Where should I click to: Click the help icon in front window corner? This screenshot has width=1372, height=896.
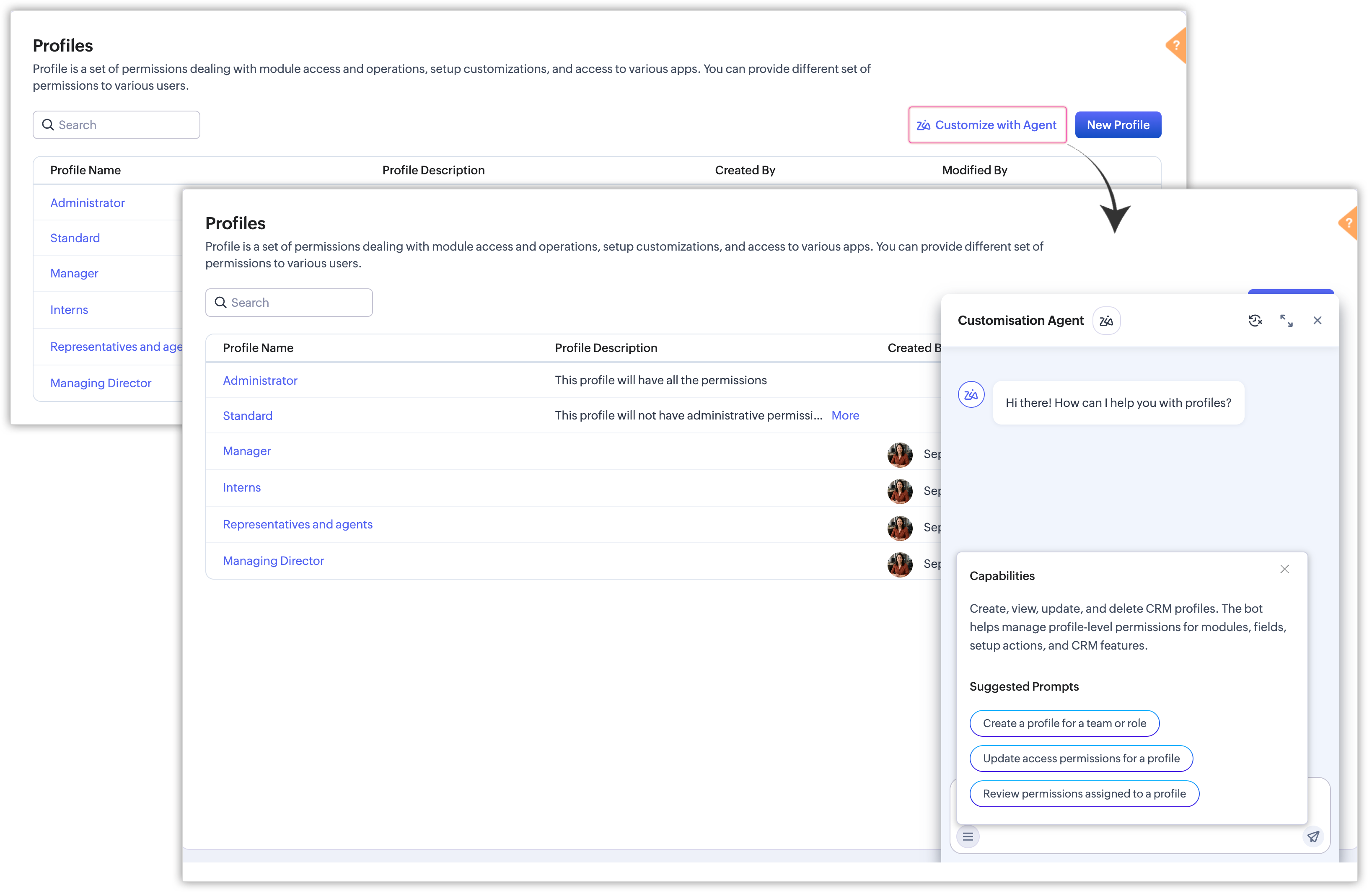[1348, 223]
